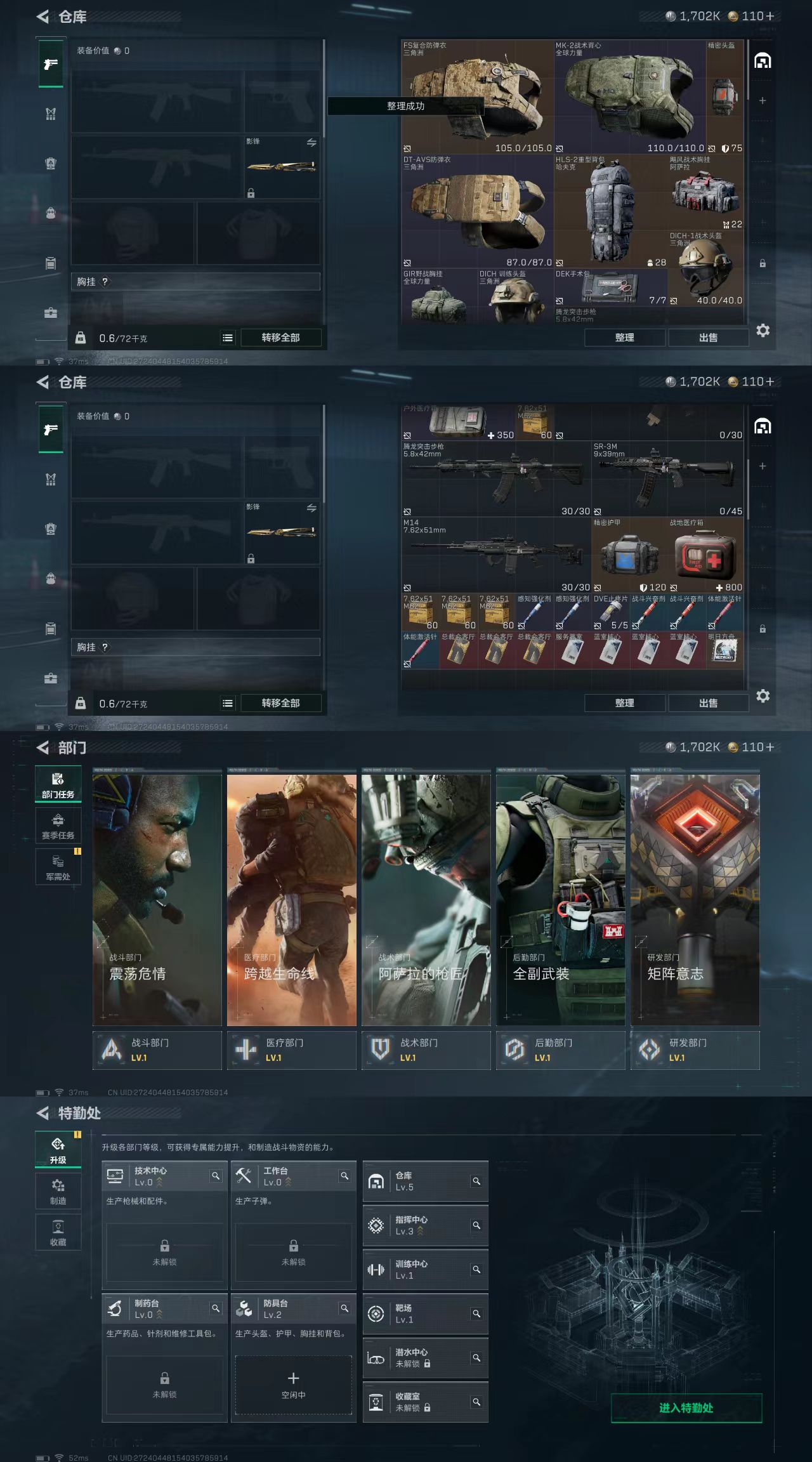Screen dimensions: 812x1462
Task: Select the 战斗部门 LV.1 button
Action: point(157,1050)
